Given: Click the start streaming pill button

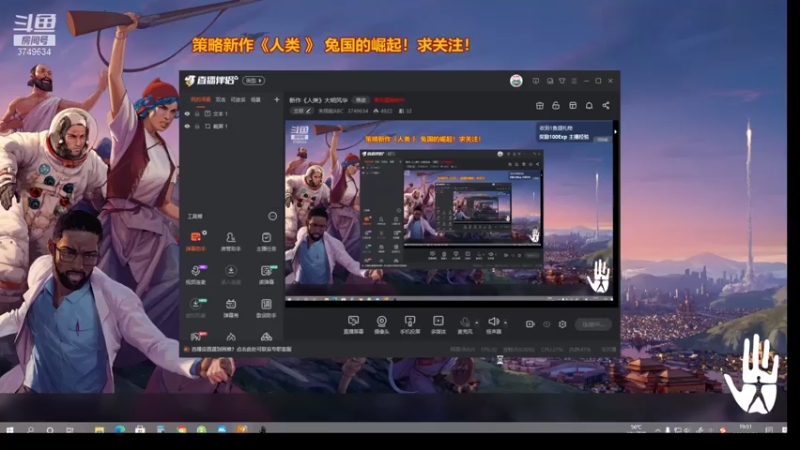Looking at the screenshot, I should click(x=593, y=324).
